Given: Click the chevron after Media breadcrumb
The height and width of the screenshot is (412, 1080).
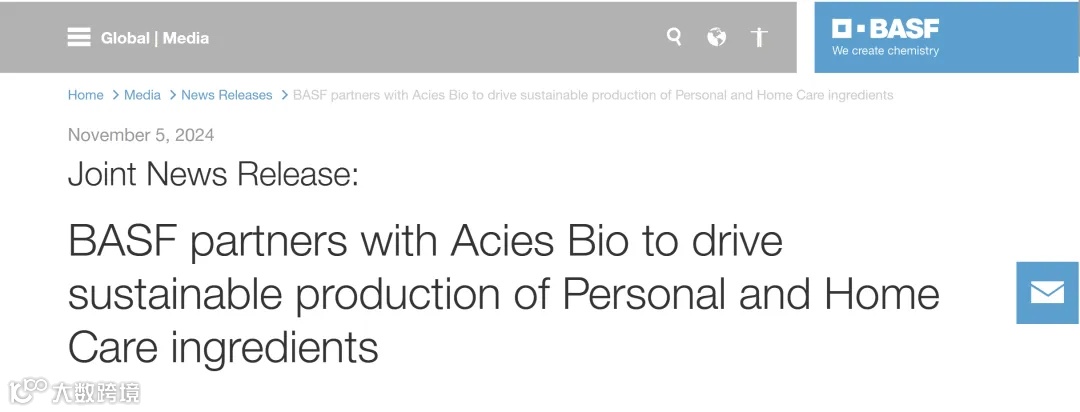Looking at the screenshot, I should [172, 95].
